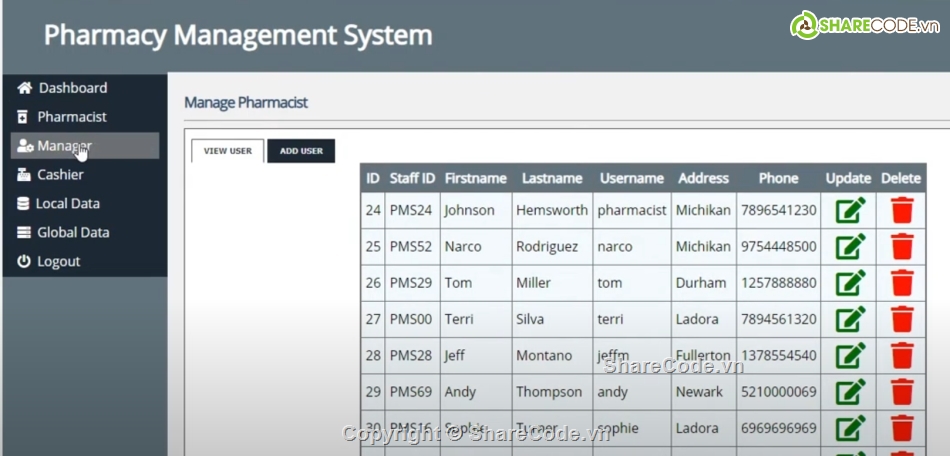This screenshot has height=456, width=950.
Task: Delete Andy Thompson's entry icon
Action: [x=902, y=392]
